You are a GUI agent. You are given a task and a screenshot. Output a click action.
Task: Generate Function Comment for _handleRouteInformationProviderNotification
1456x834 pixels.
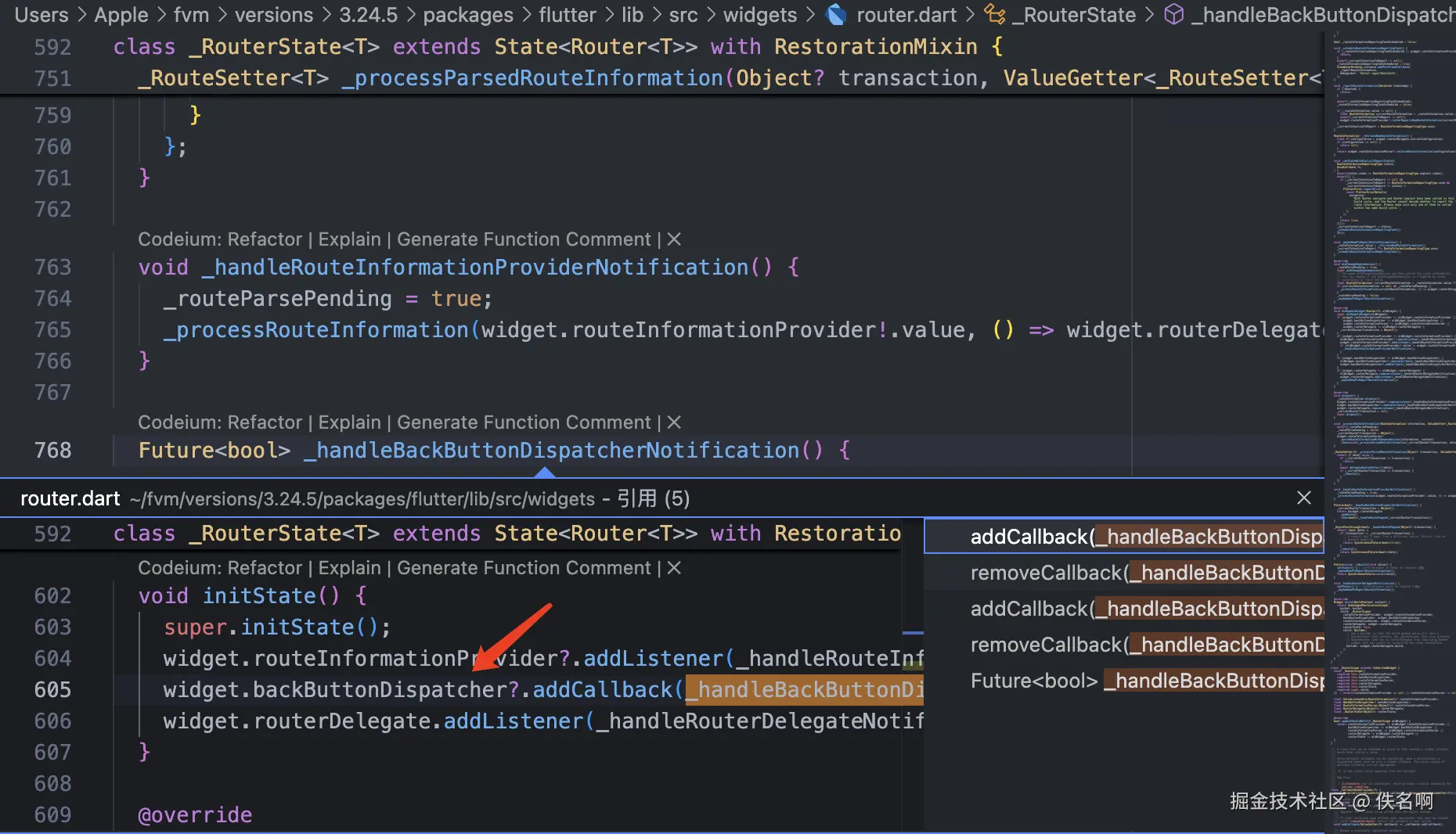pos(524,239)
